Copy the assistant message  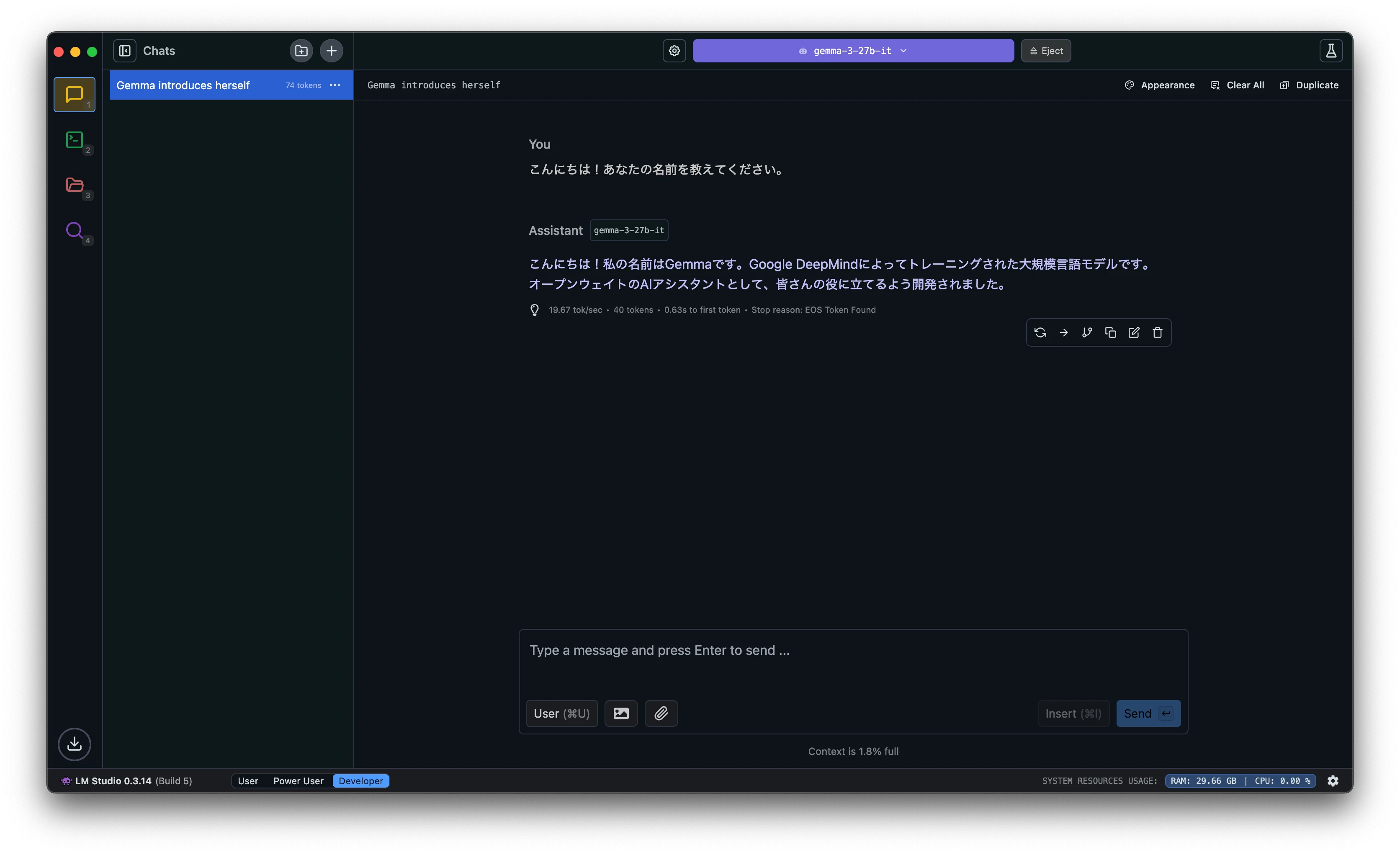coord(1110,332)
